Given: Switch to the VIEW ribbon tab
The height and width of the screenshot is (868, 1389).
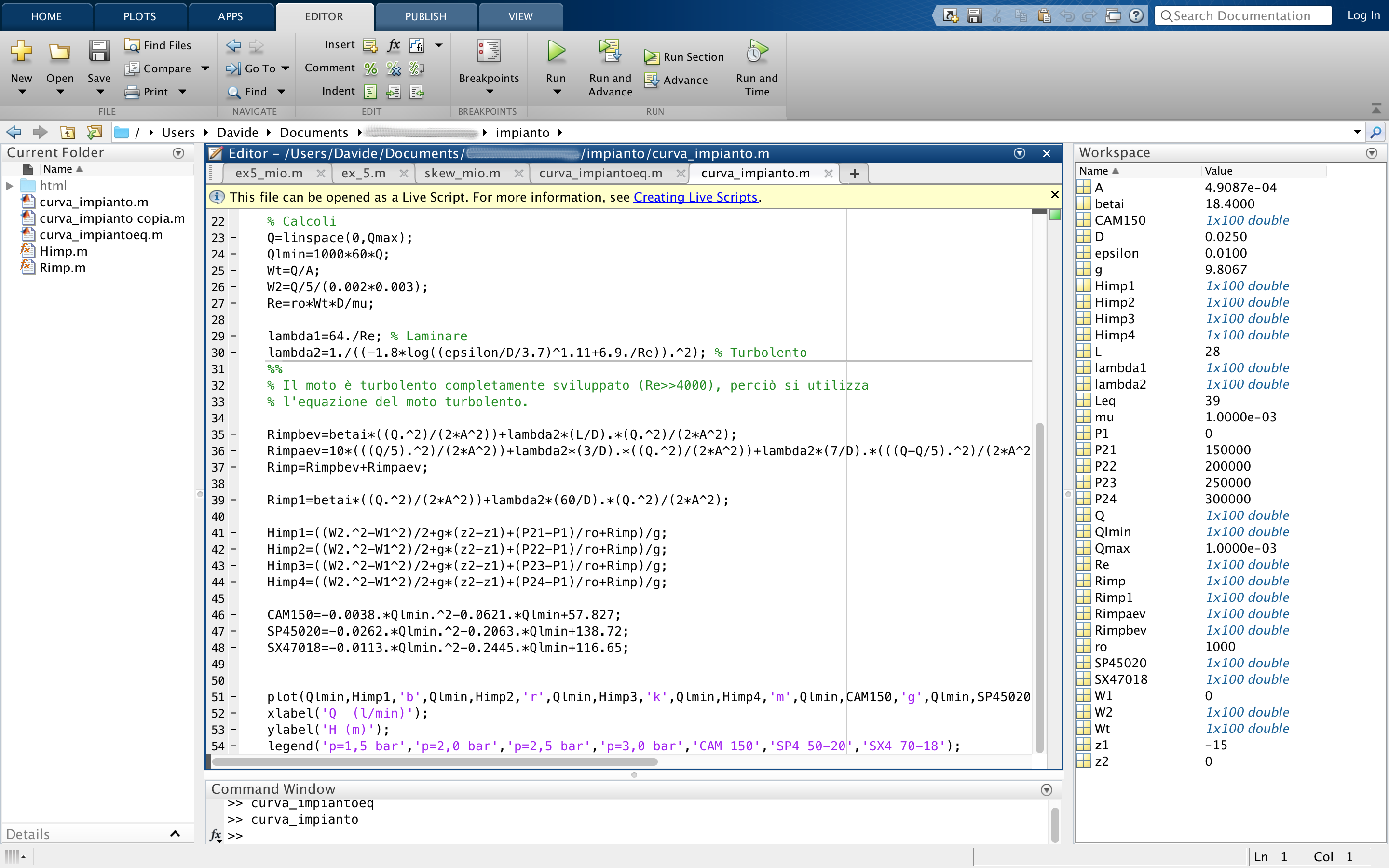Looking at the screenshot, I should click(520, 16).
